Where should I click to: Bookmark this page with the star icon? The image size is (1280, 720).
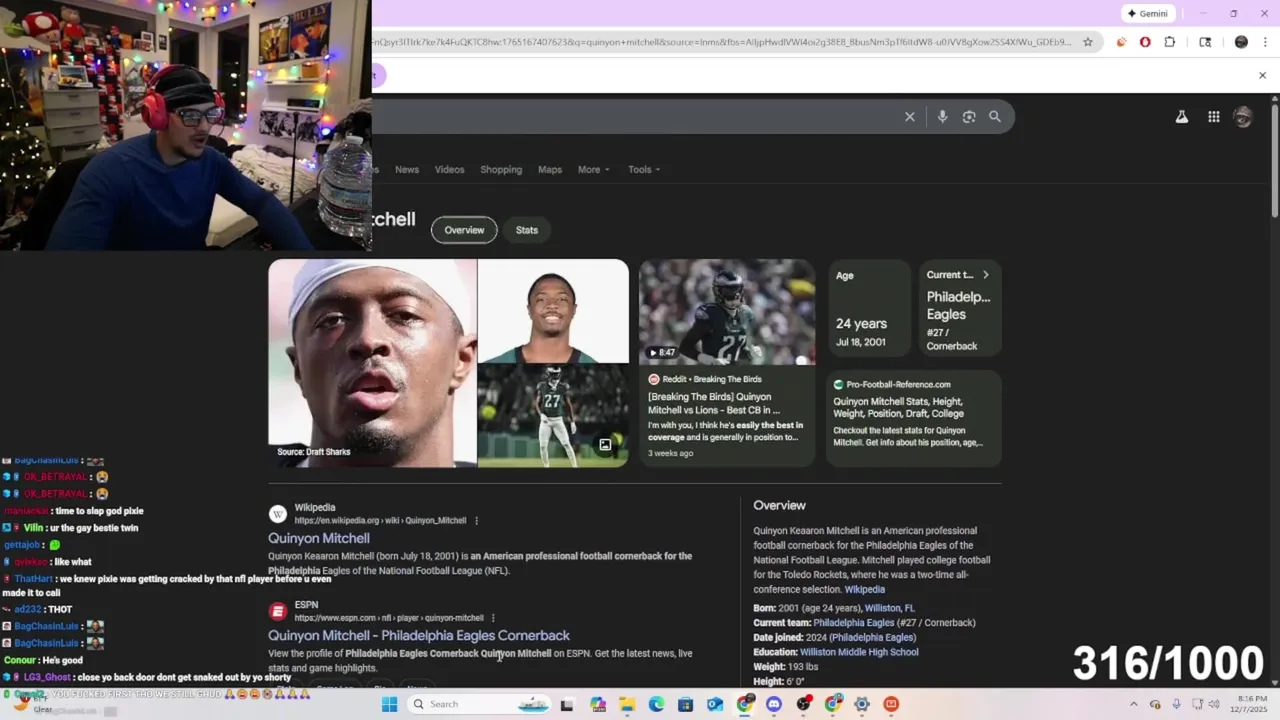click(x=1088, y=42)
